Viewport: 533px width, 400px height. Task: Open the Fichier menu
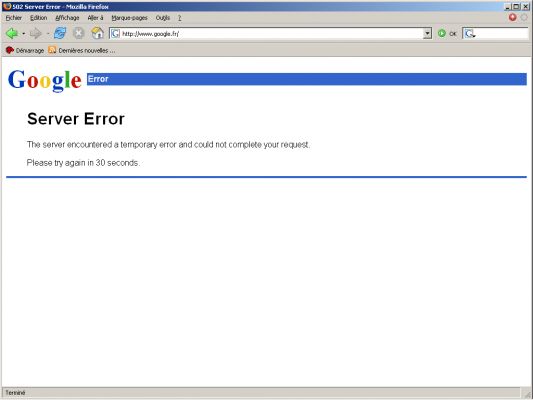pos(14,18)
